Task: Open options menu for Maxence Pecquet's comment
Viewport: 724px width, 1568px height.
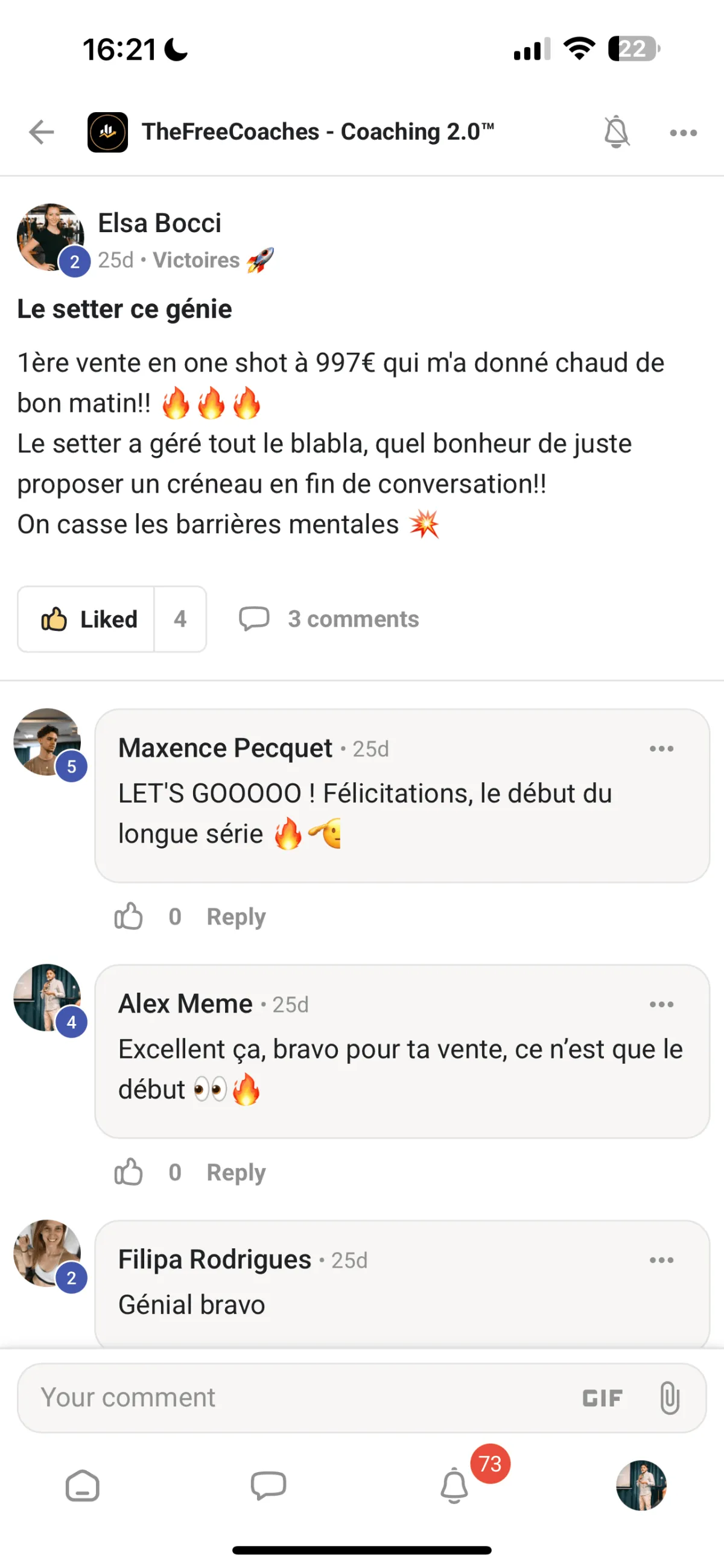Action: coord(661,748)
